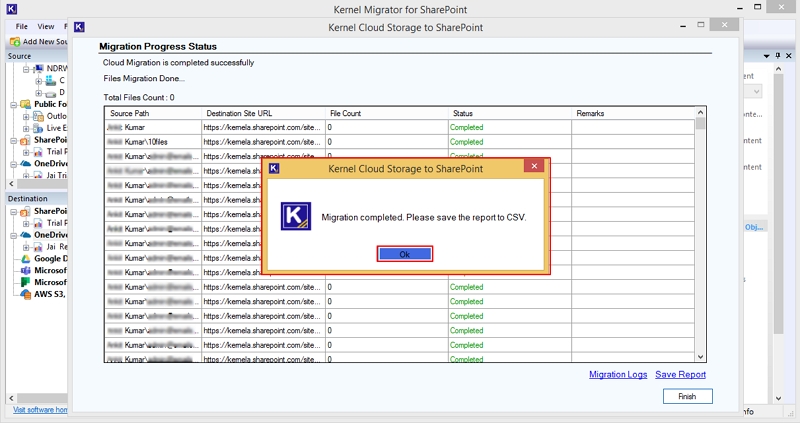The width and height of the screenshot is (800, 423).
Task: Click the Live Exchange icon under Public Folder
Action: point(38,128)
